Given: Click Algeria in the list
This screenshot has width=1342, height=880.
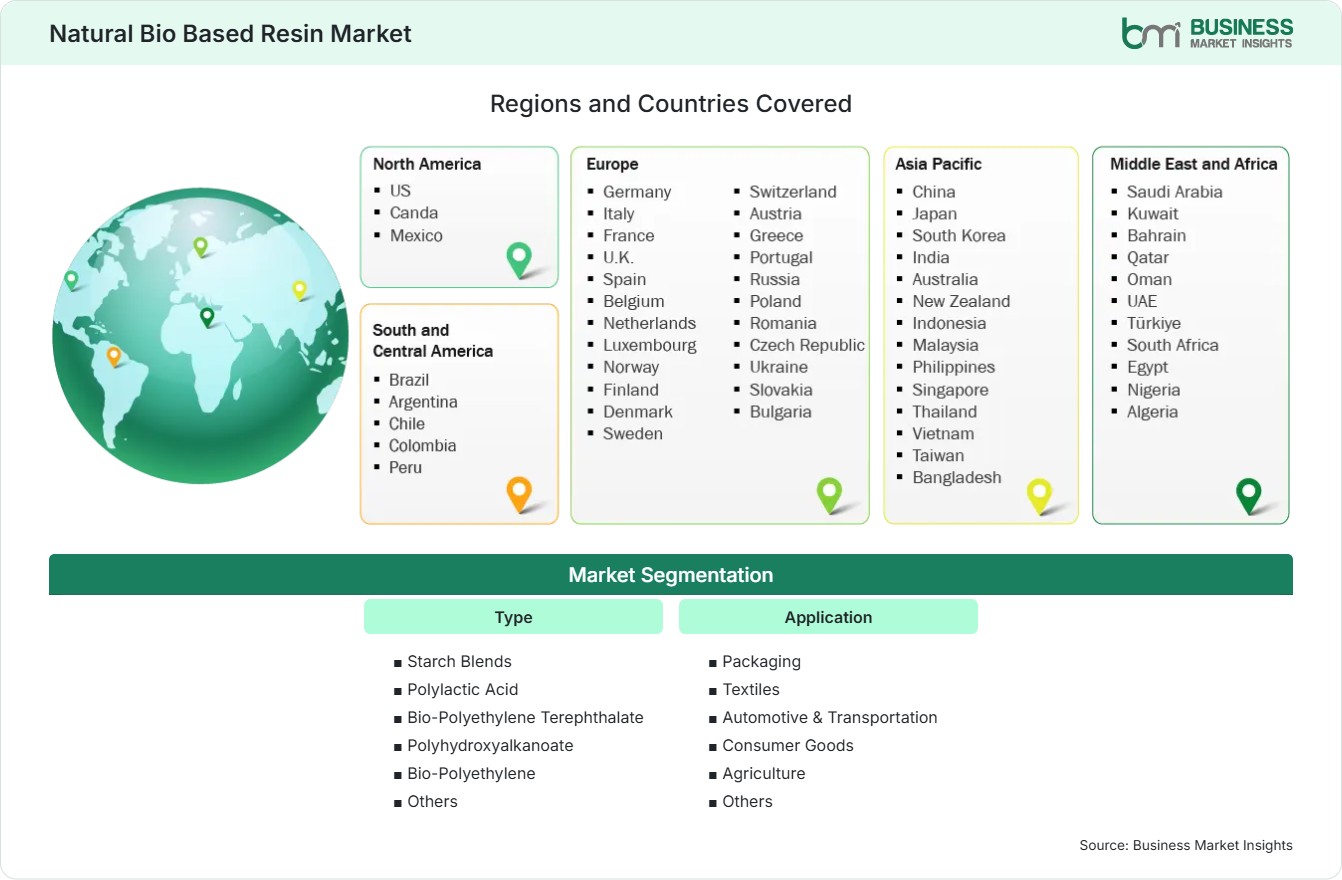Looking at the screenshot, I should (x=1152, y=411).
